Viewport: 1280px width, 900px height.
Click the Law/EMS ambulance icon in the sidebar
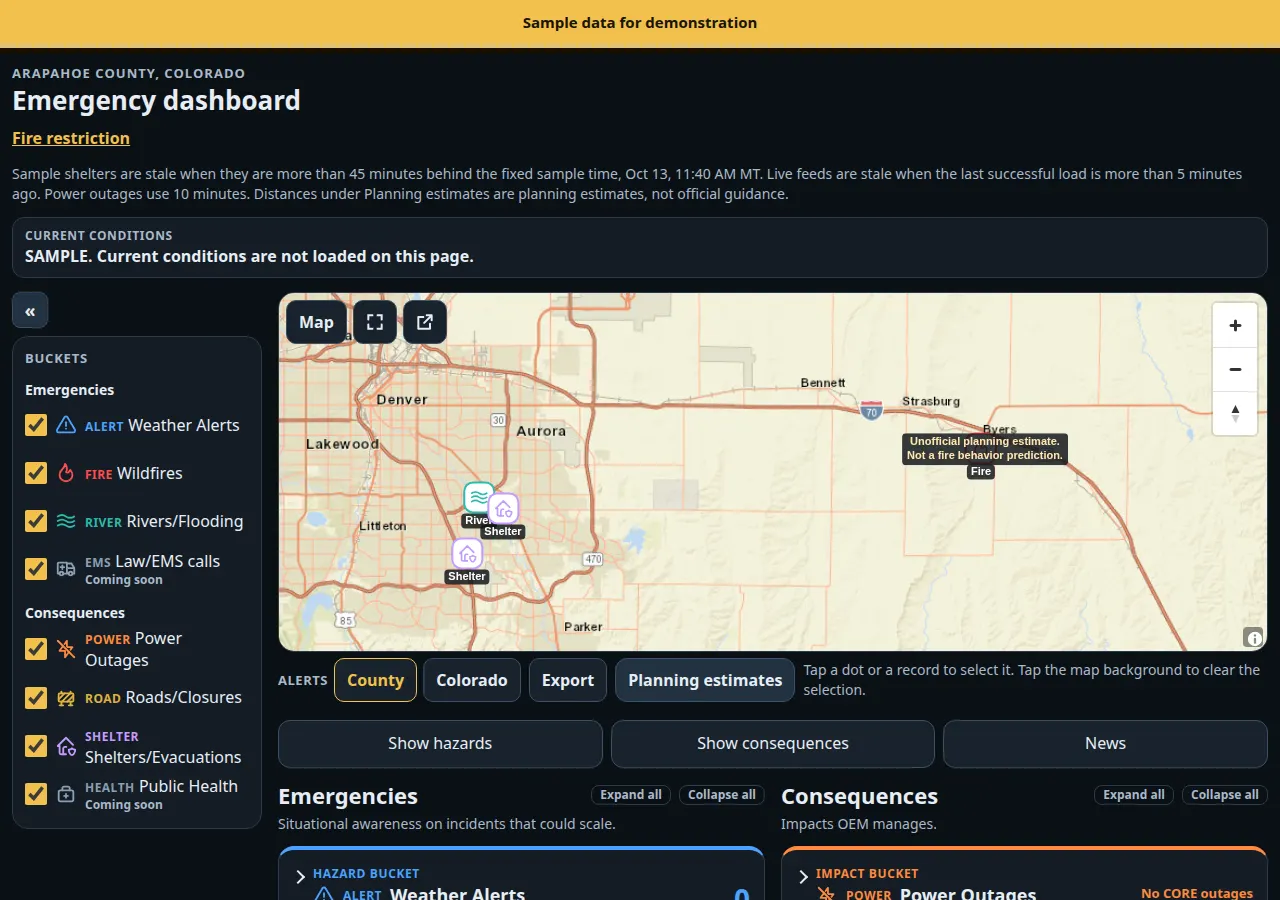[x=66, y=569]
